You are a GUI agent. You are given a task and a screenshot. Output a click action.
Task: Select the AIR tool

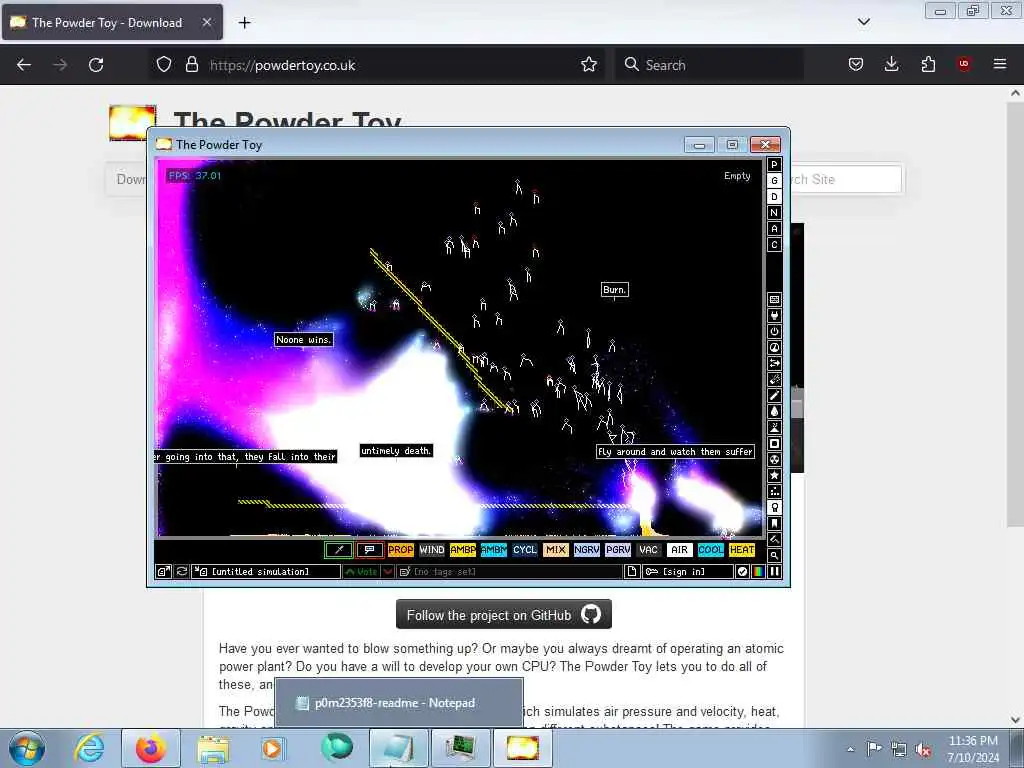click(680, 550)
